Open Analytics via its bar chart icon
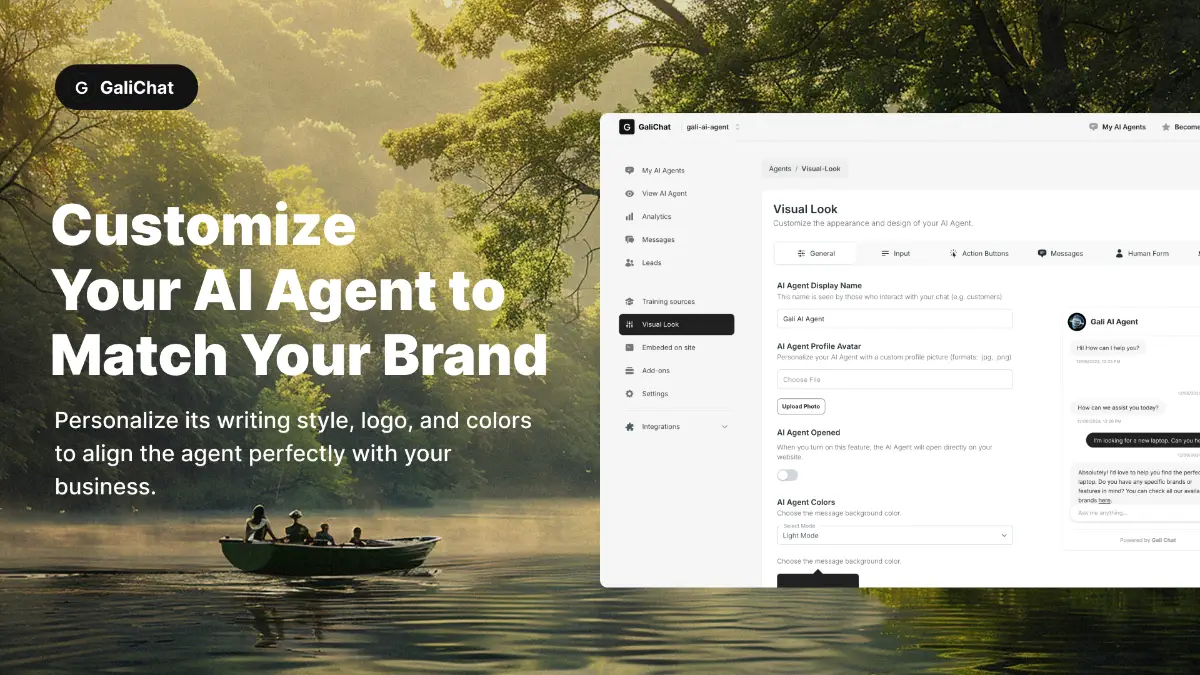The width and height of the screenshot is (1200, 675). pos(629,216)
